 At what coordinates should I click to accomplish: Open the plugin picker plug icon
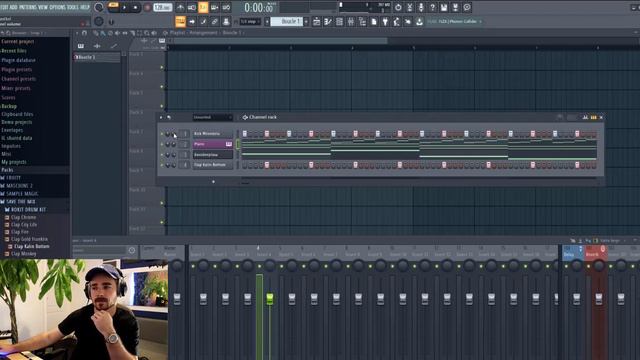point(385,21)
